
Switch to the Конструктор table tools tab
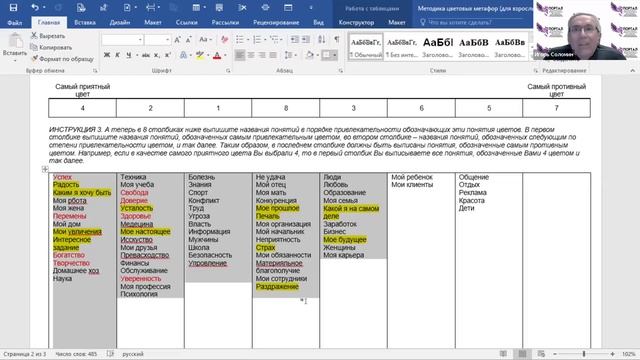point(356,22)
